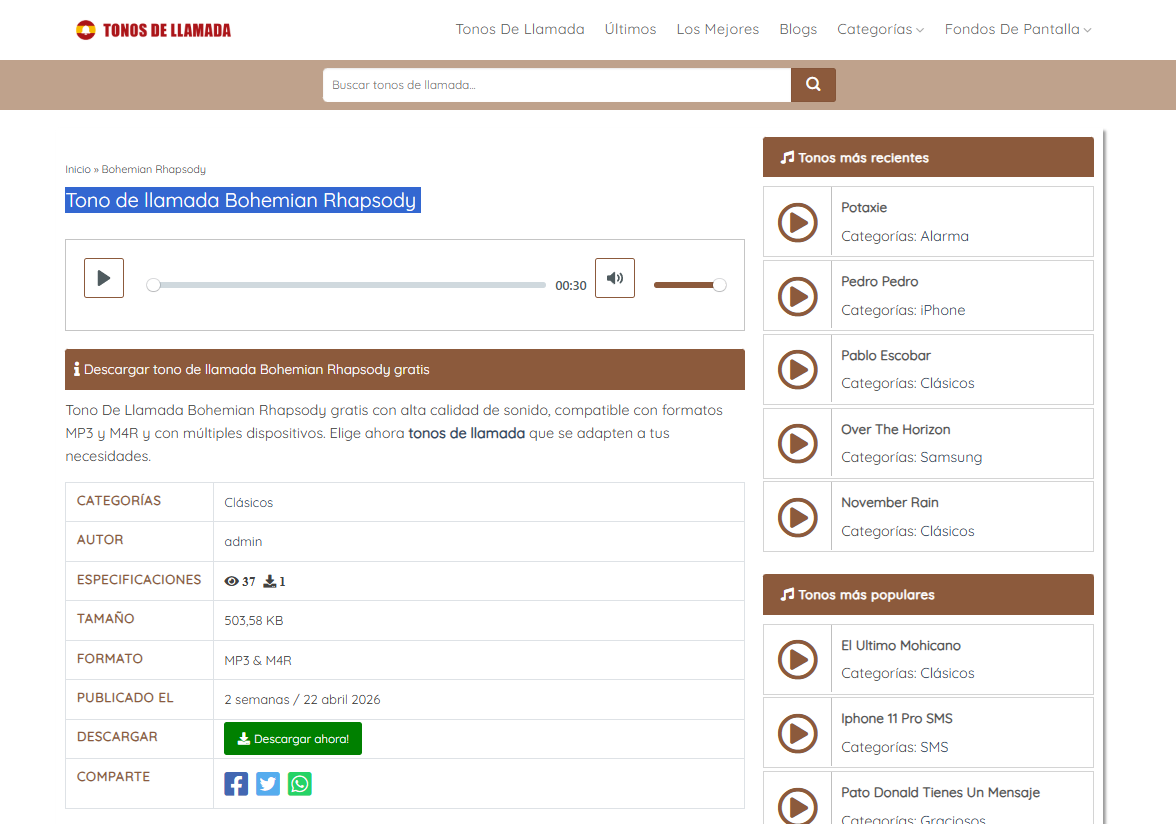The height and width of the screenshot is (824, 1176).
Task: Open El Ultimo Mohicano ringtone title
Action: [x=901, y=646]
